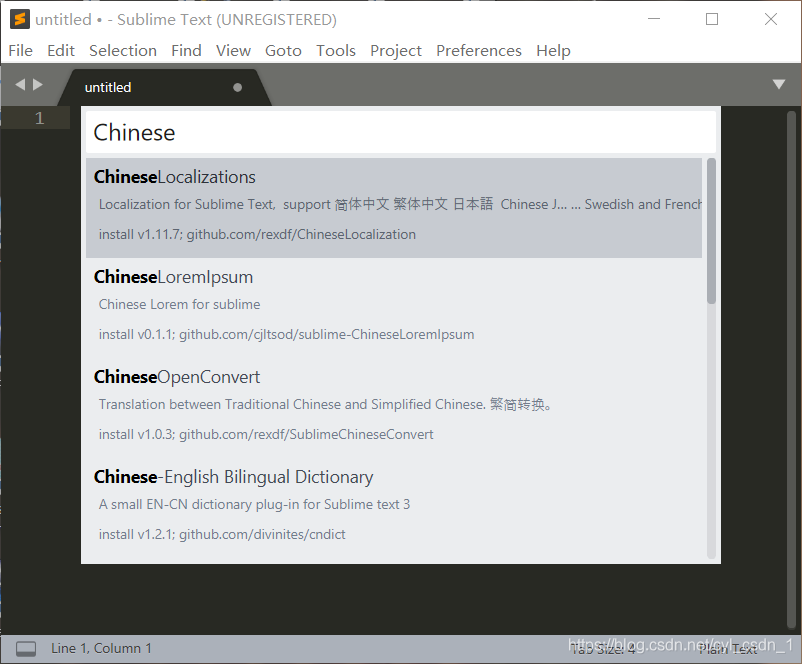Open the Help menu

pyautogui.click(x=553, y=51)
